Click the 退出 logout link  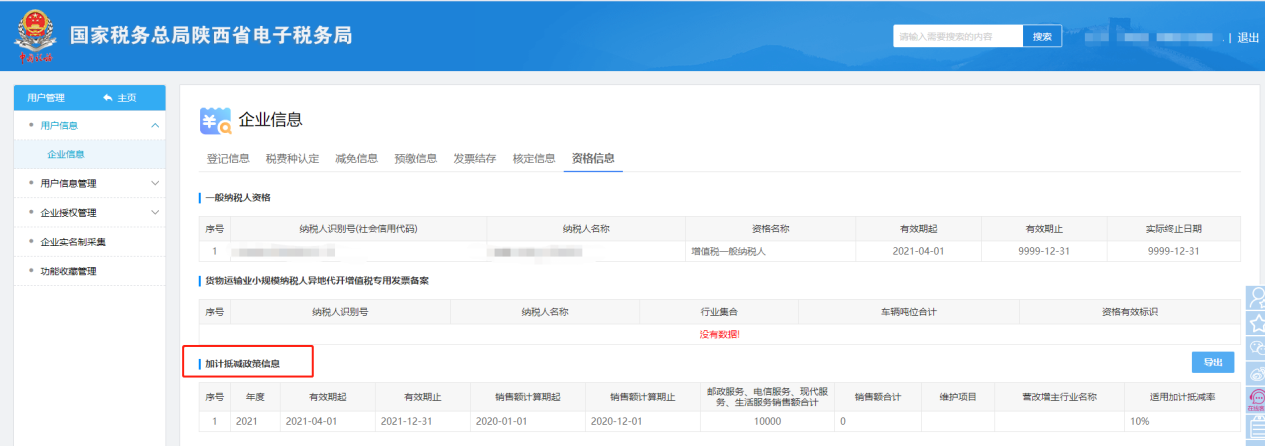pyautogui.click(x=1248, y=37)
